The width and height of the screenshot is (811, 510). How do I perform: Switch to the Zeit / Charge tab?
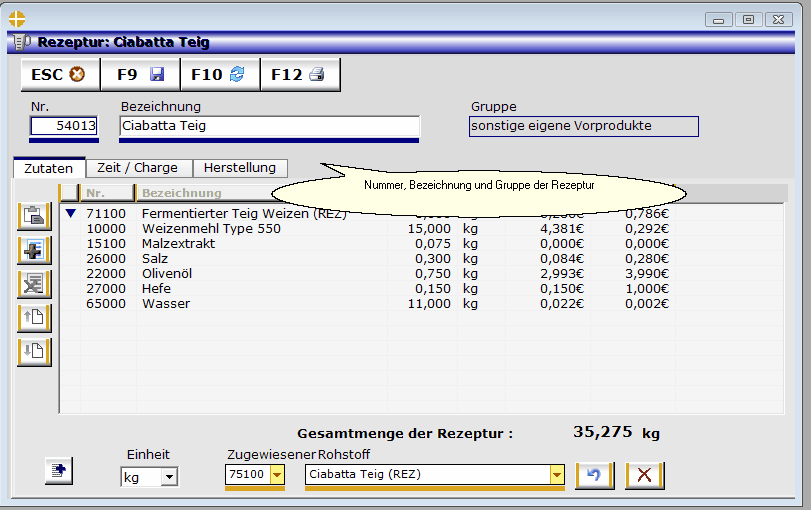click(x=138, y=168)
